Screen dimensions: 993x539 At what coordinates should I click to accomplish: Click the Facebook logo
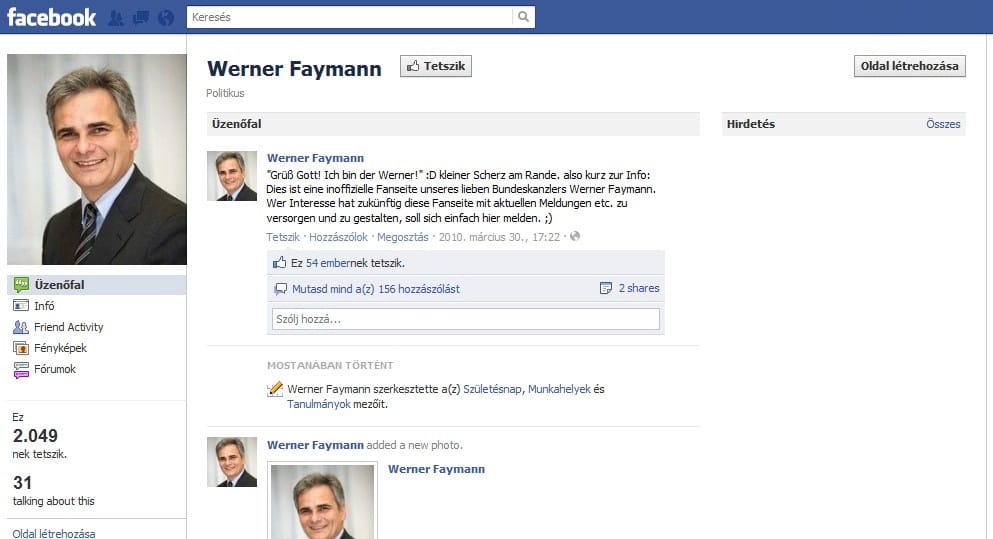coord(51,17)
